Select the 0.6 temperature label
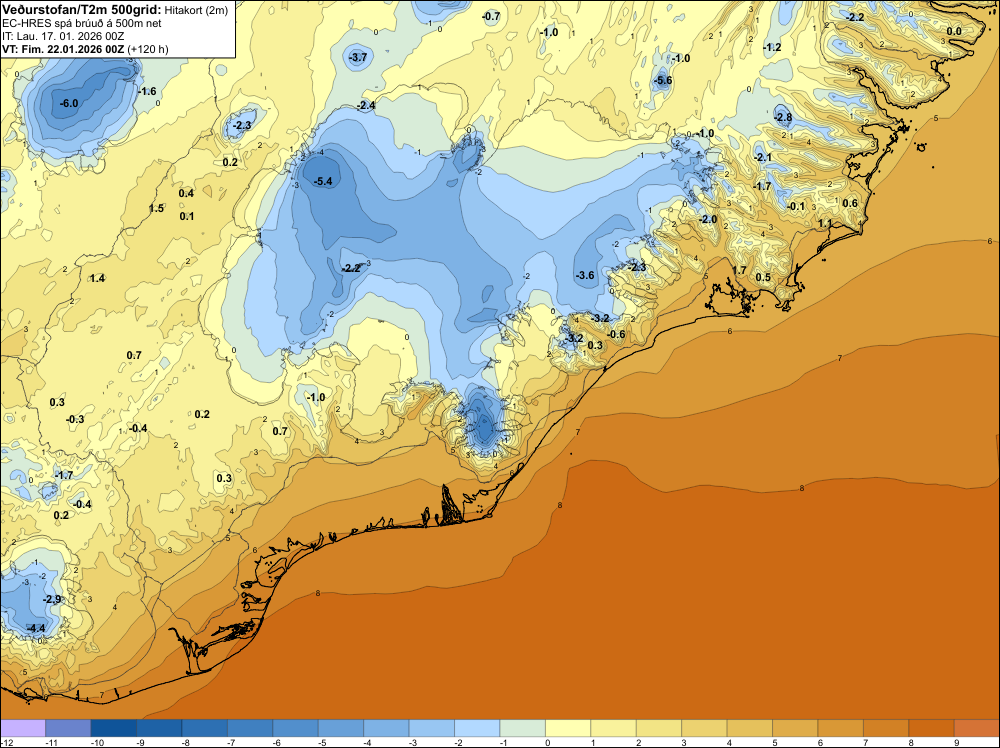This screenshot has height=748, width=1000. point(850,203)
